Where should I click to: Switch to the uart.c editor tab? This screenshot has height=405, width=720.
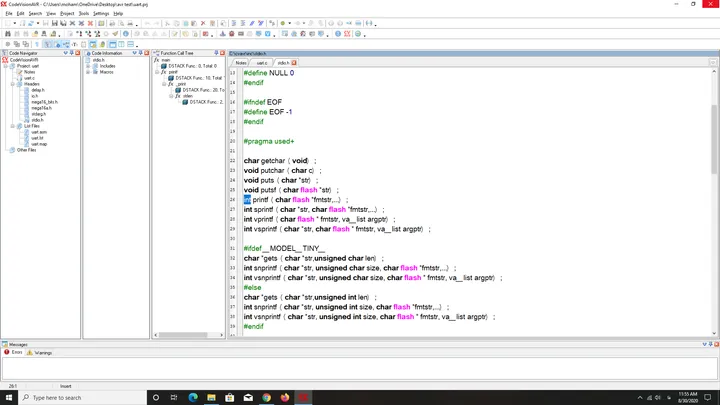click(262, 63)
